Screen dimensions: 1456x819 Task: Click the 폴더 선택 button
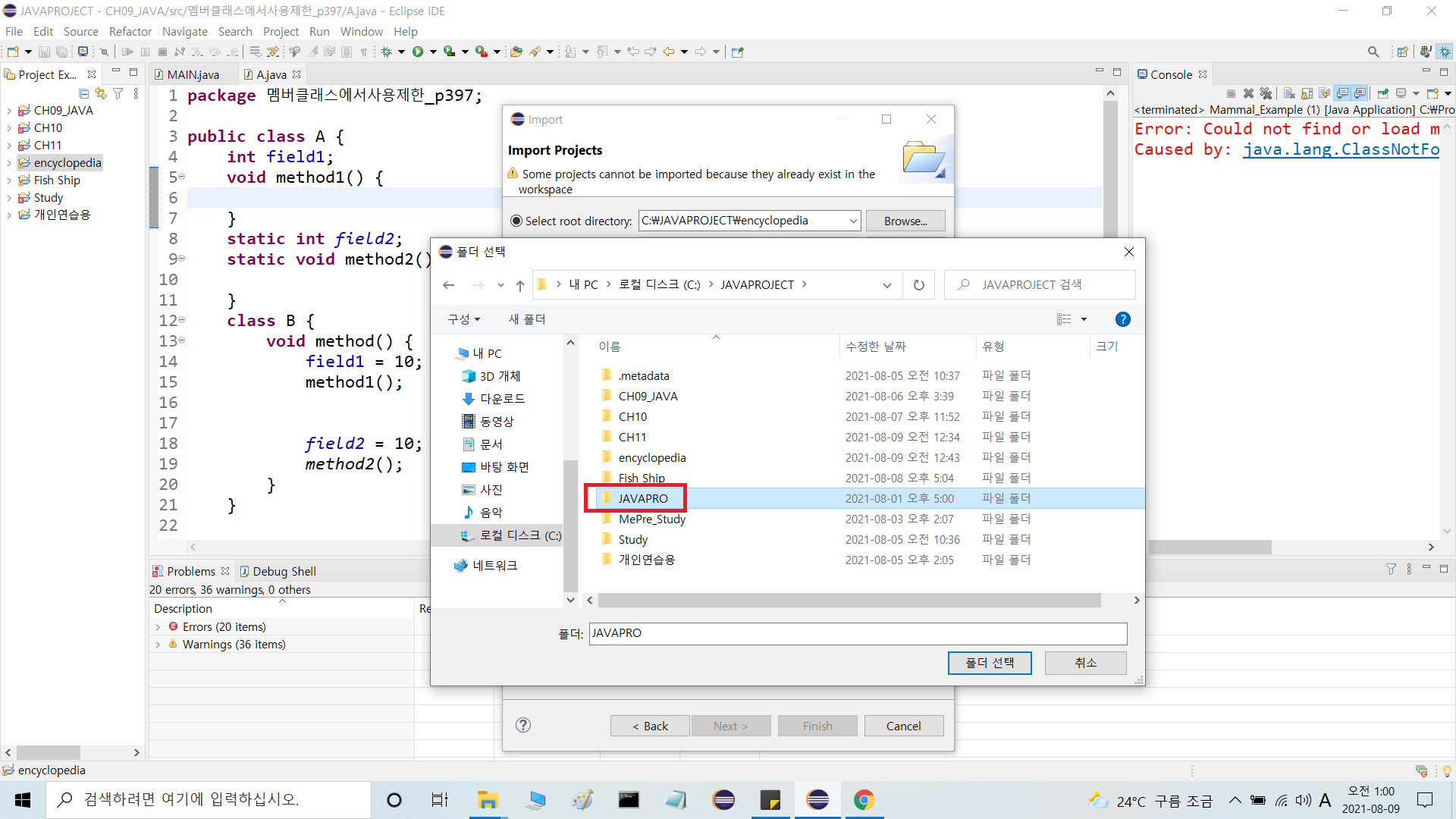[989, 663]
